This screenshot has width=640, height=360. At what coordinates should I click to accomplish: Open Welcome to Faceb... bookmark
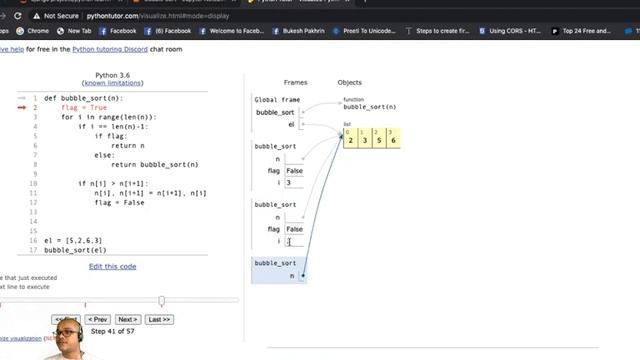231,31
